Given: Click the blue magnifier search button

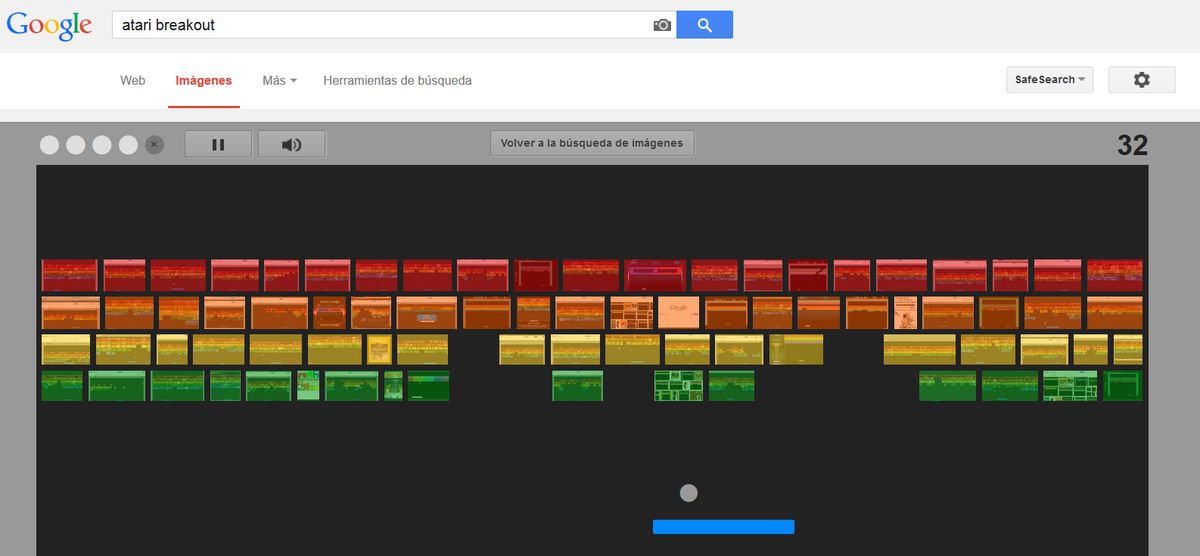Looking at the screenshot, I should click(705, 25).
